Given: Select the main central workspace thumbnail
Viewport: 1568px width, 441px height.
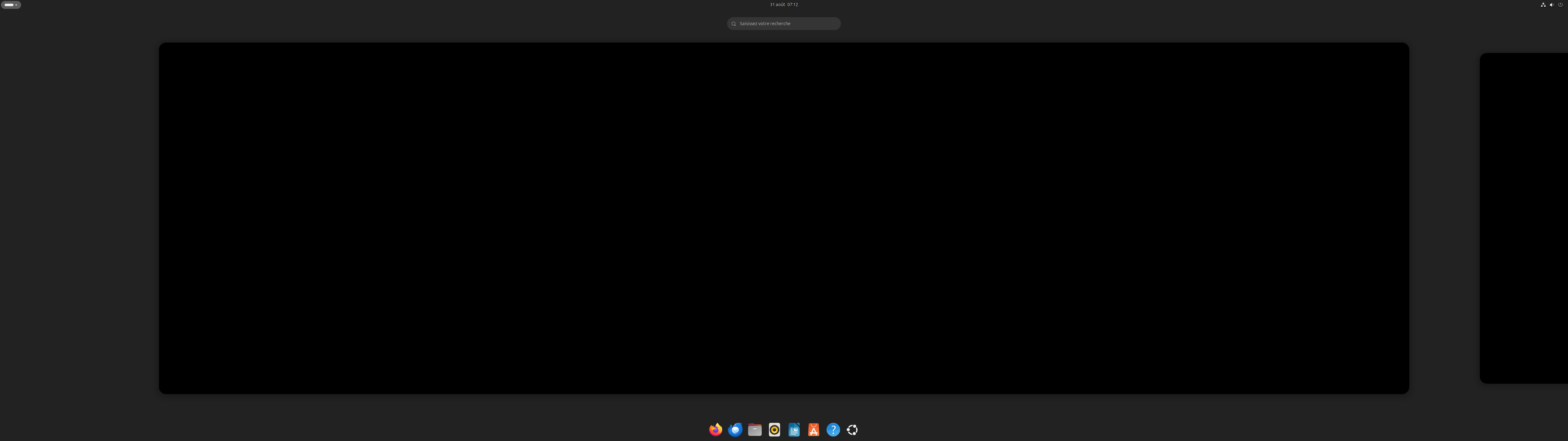Looking at the screenshot, I should click(783, 218).
